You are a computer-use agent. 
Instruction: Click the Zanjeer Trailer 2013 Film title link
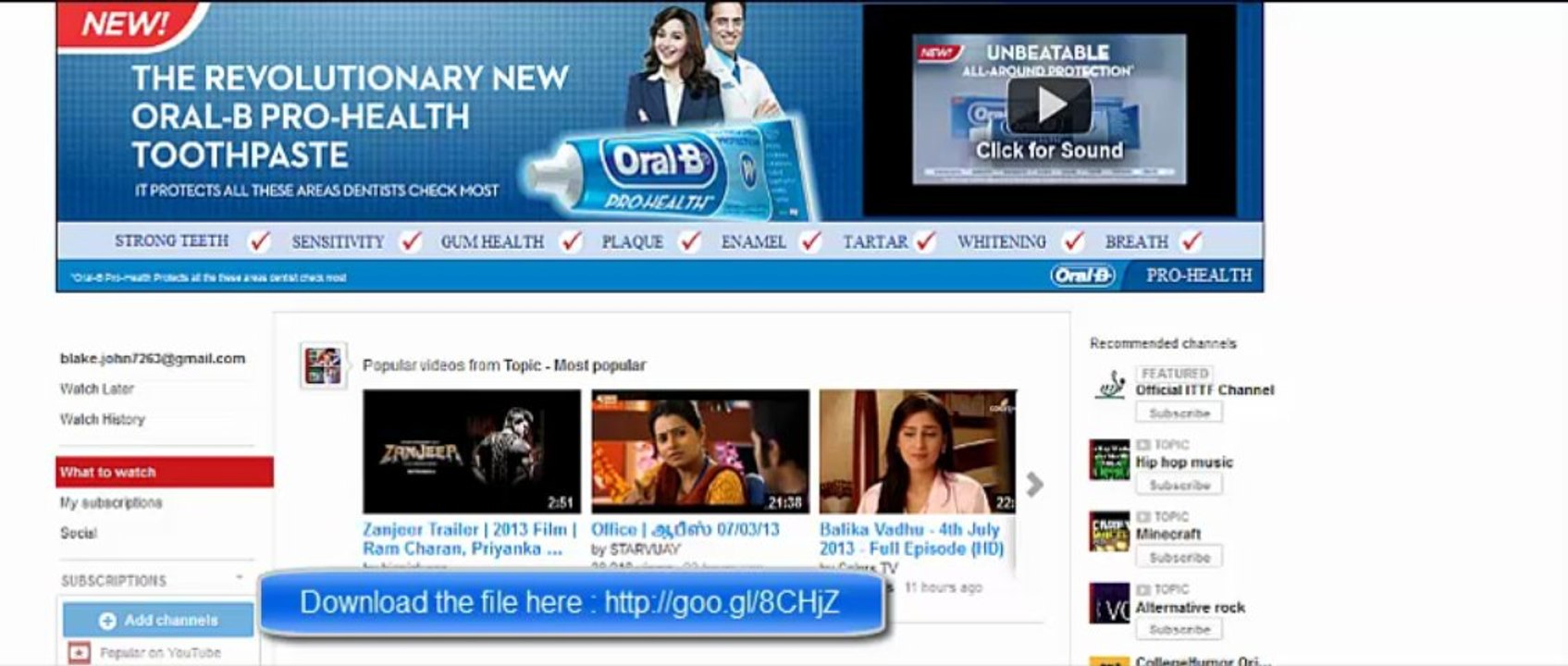click(x=469, y=539)
